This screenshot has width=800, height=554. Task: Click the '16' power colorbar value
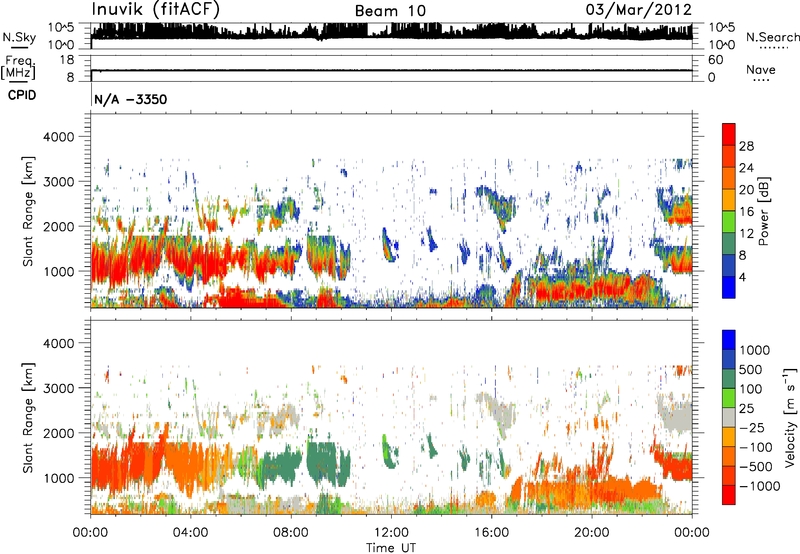(x=746, y=212)
